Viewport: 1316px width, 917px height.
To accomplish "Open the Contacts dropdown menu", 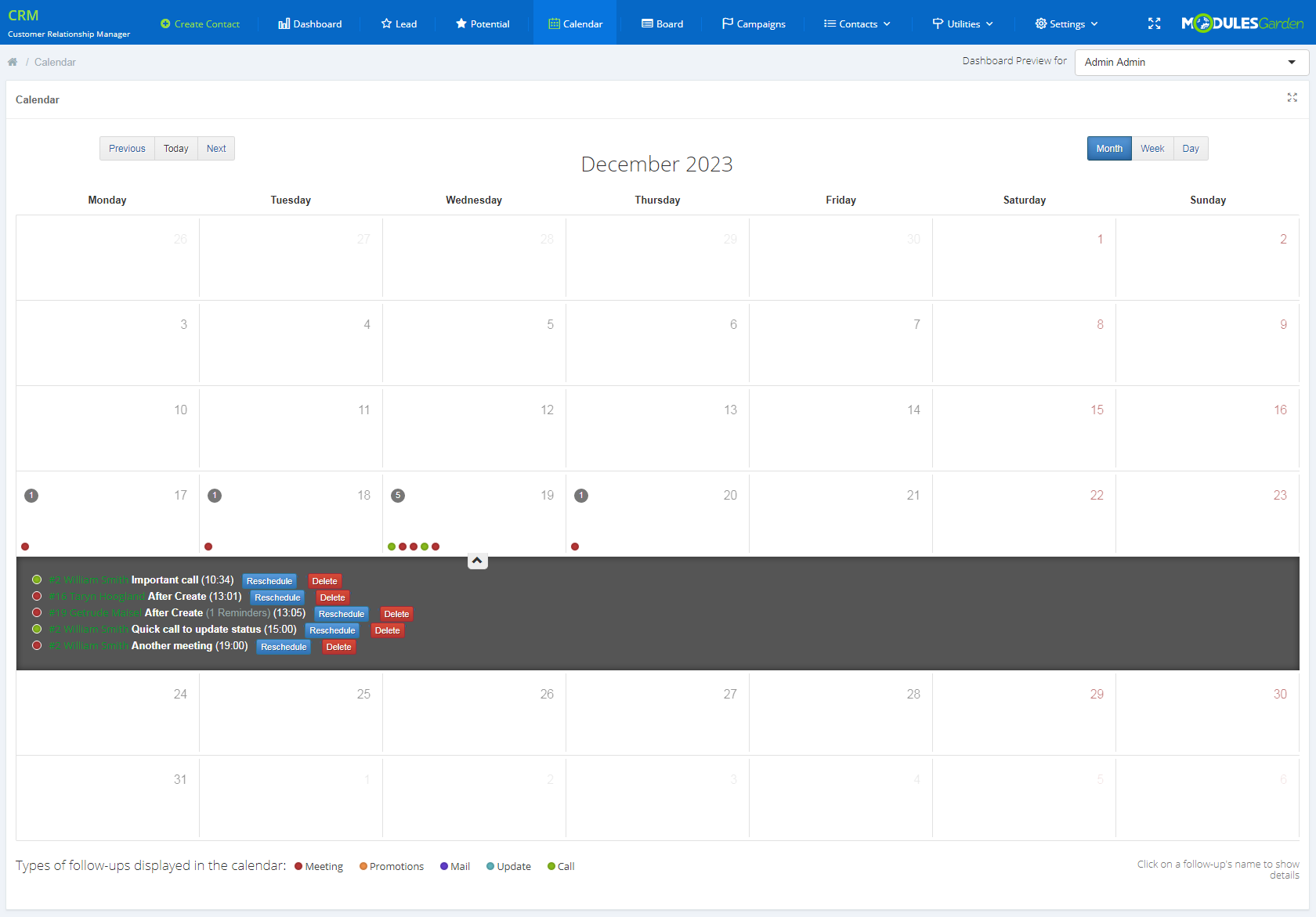I will (x=856, y=23).
